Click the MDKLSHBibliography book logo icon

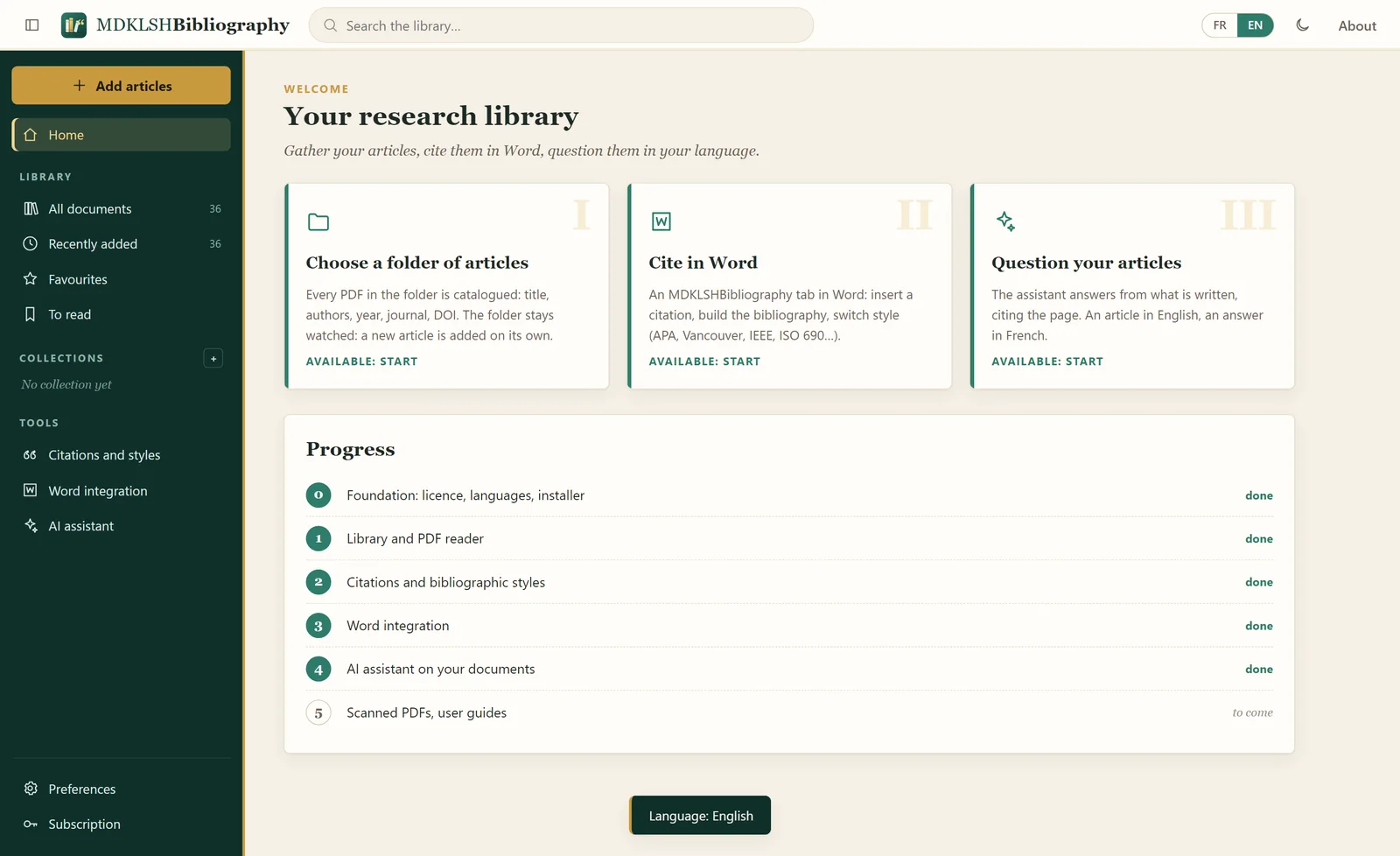[x=74, y=25]
